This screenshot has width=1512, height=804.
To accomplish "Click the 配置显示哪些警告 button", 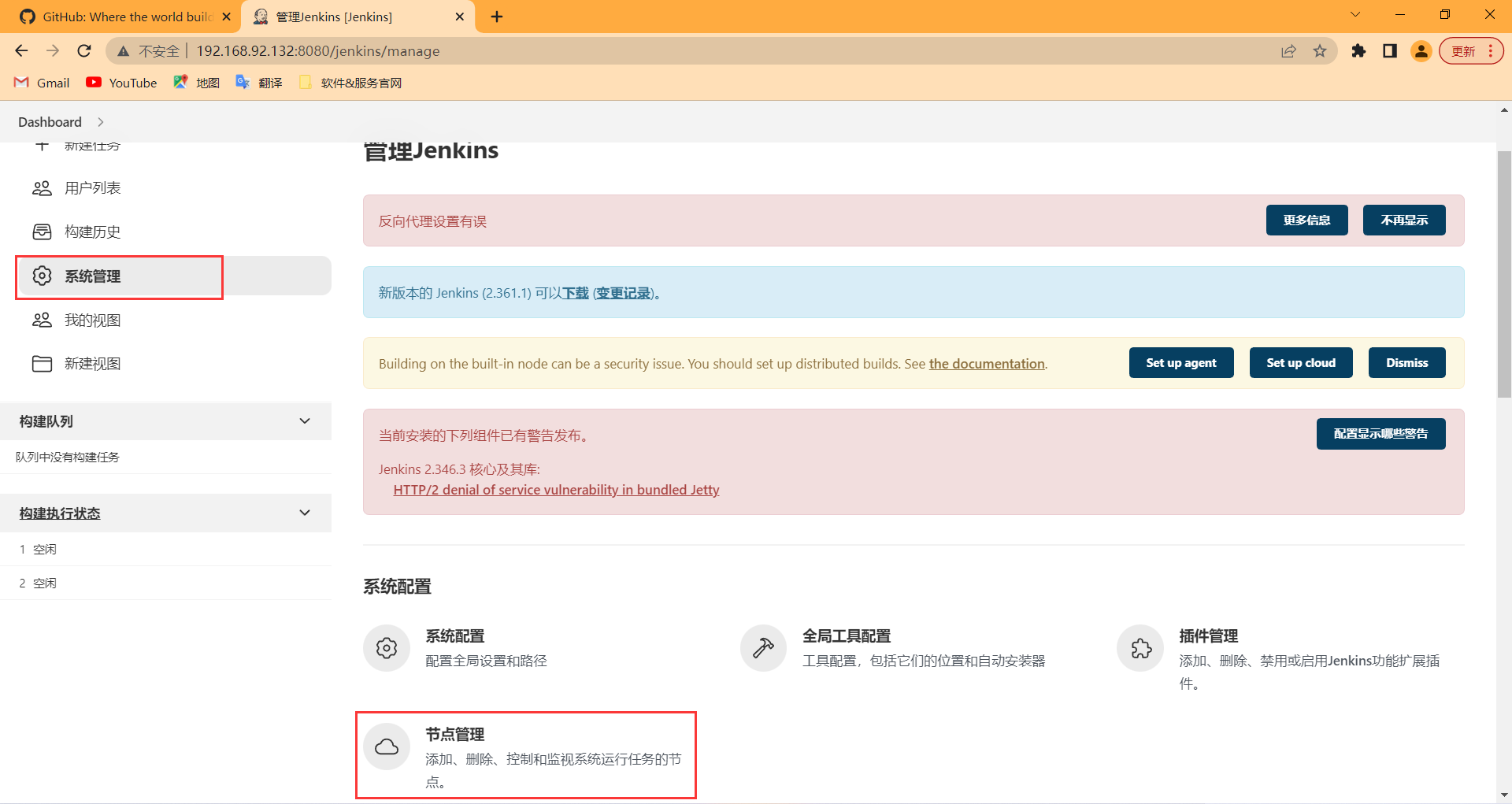I will tap(1380, 434).
